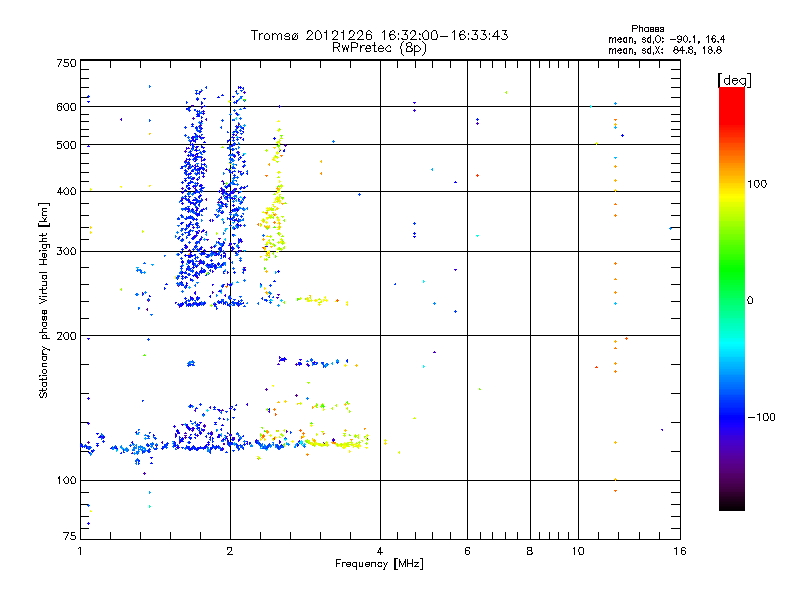The image size is (800, 600).
Task: Click the colorbar '100' tick label
Action: click(757, 184)
